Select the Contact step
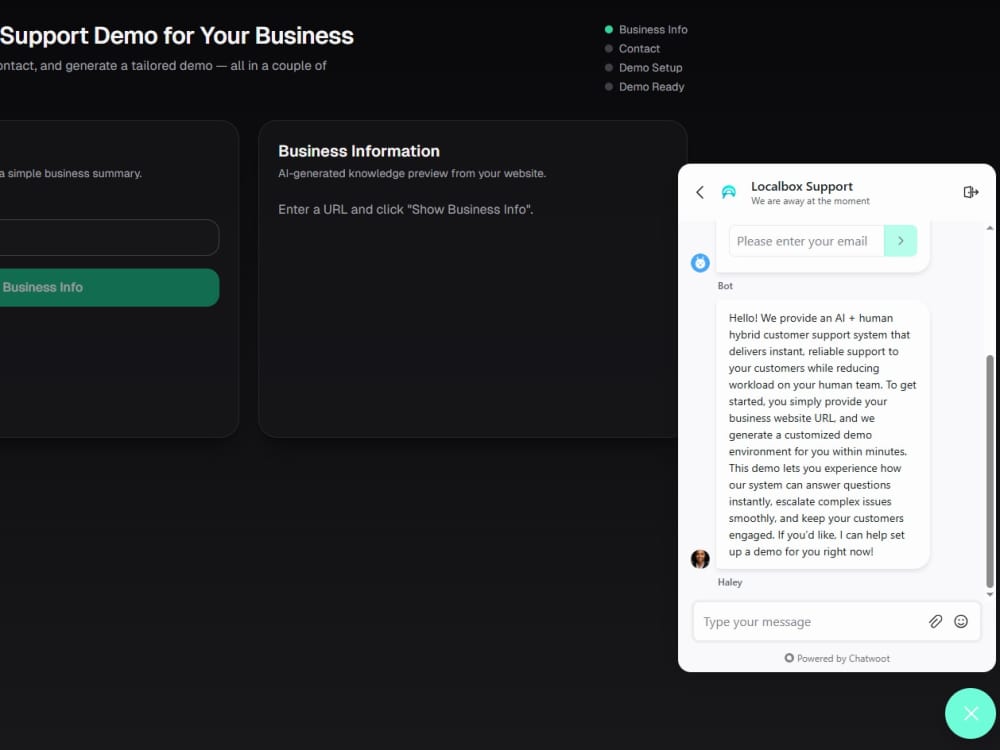 (x=633, y=48)
